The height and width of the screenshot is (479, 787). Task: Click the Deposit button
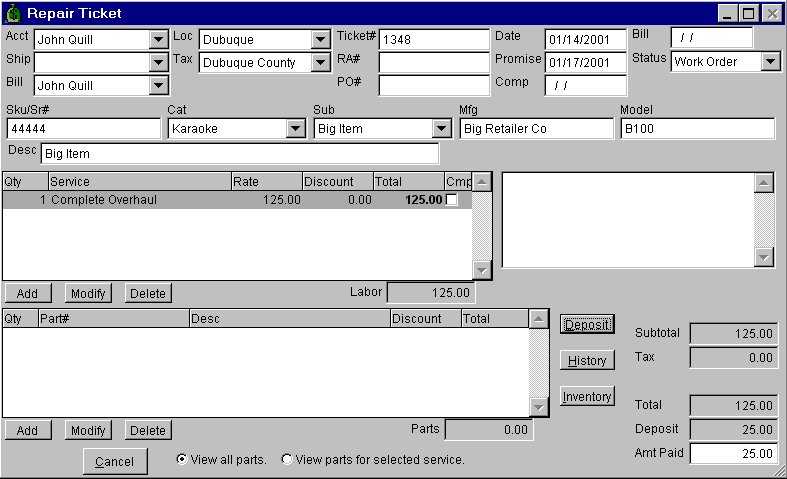[587, 324]
